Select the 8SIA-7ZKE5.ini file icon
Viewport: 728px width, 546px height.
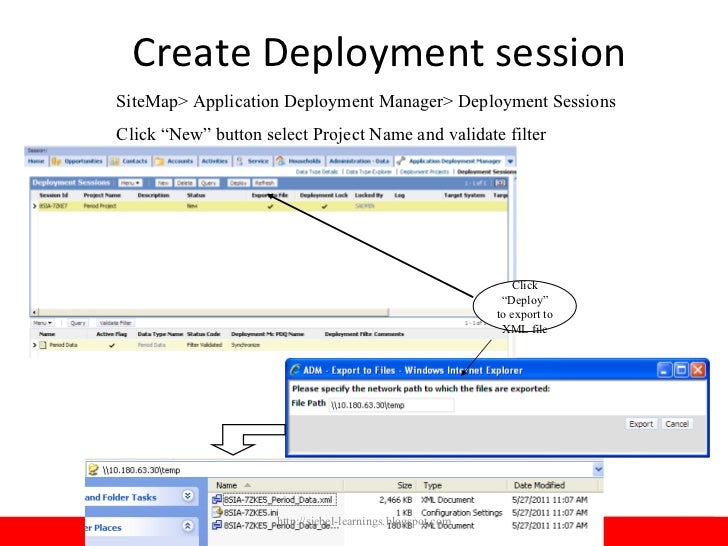click(217, 513)
